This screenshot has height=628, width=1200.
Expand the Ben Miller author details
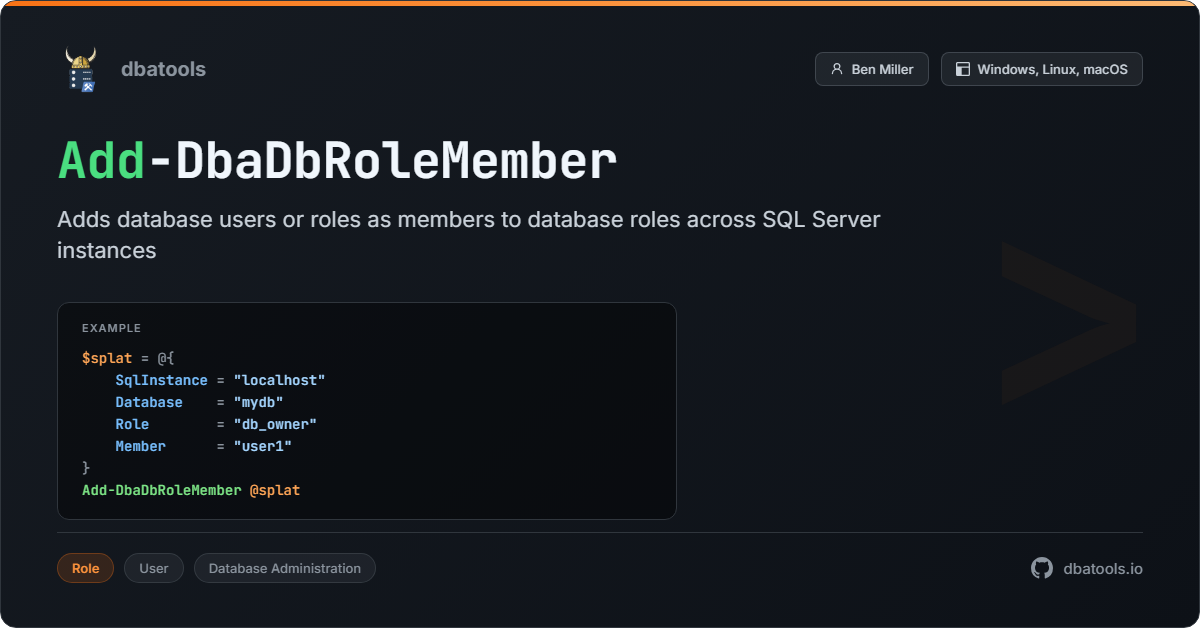[871, 68]
